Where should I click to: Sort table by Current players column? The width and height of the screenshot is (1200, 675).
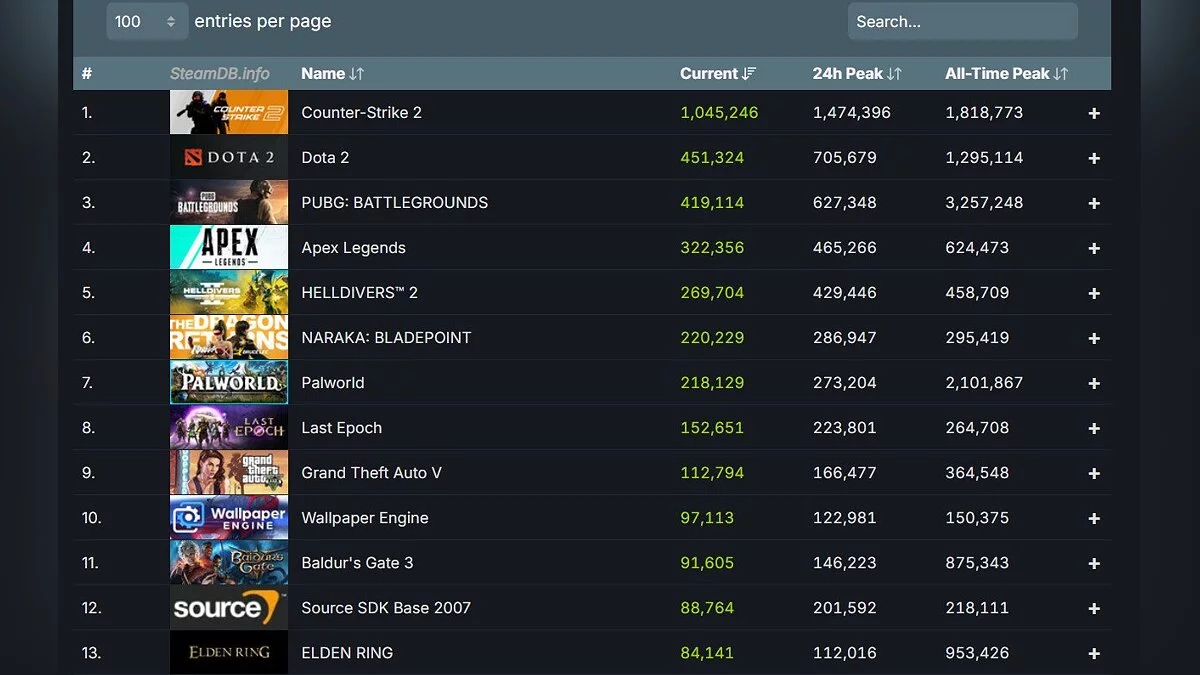click(718, 73)
